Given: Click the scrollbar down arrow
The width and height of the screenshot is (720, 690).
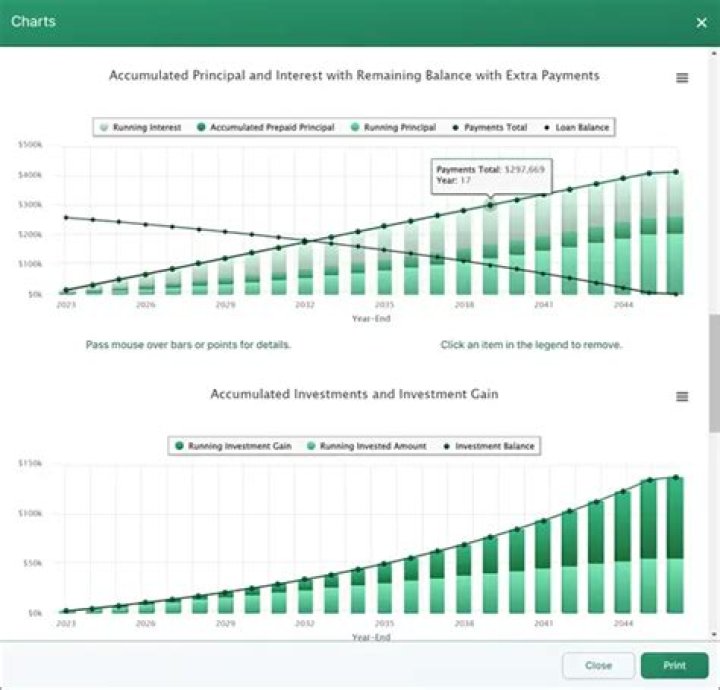Looking at the screenshot, I should (713, 633).
